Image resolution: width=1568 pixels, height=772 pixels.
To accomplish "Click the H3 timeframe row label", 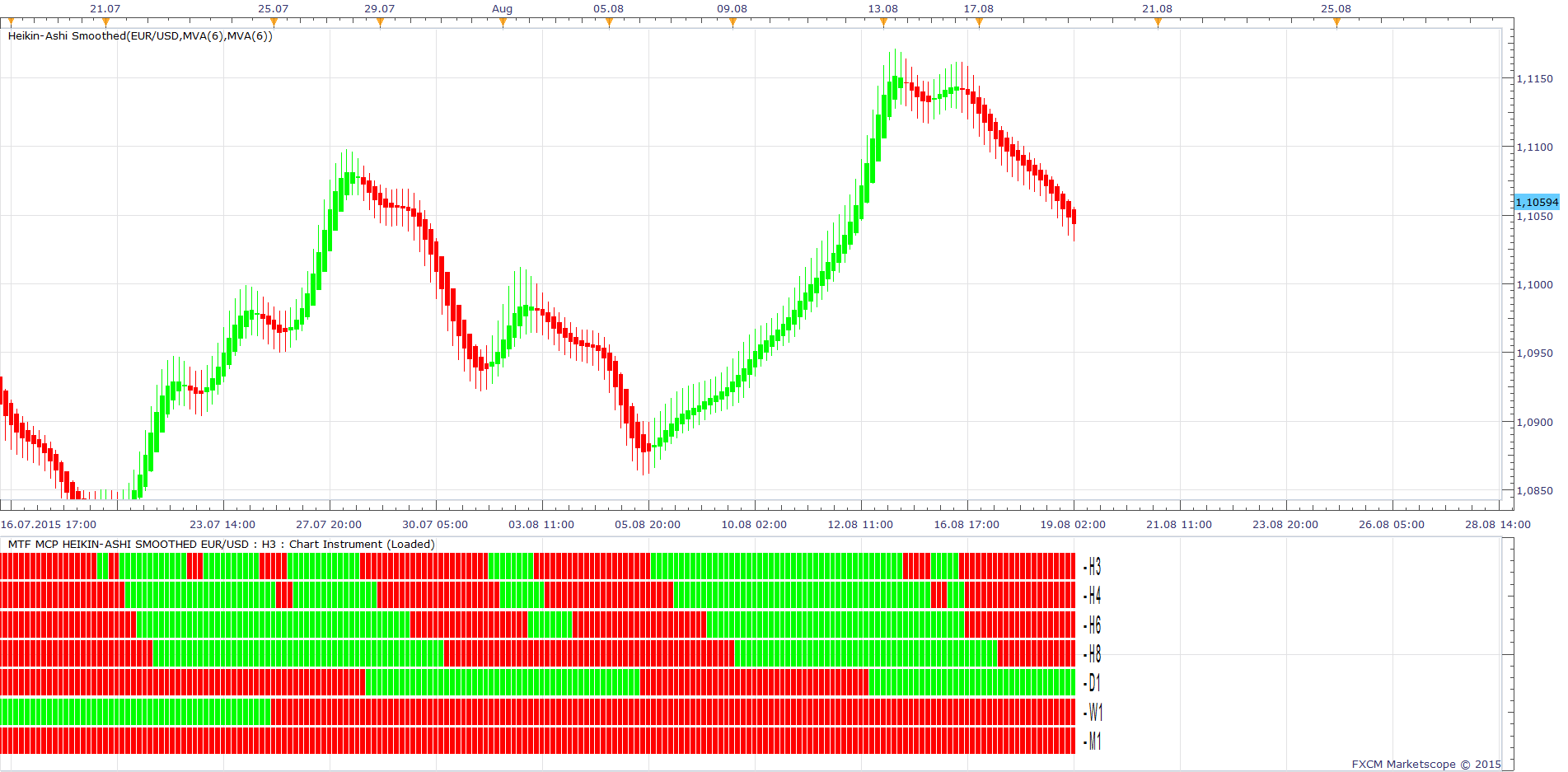I will pos(1093,566).
